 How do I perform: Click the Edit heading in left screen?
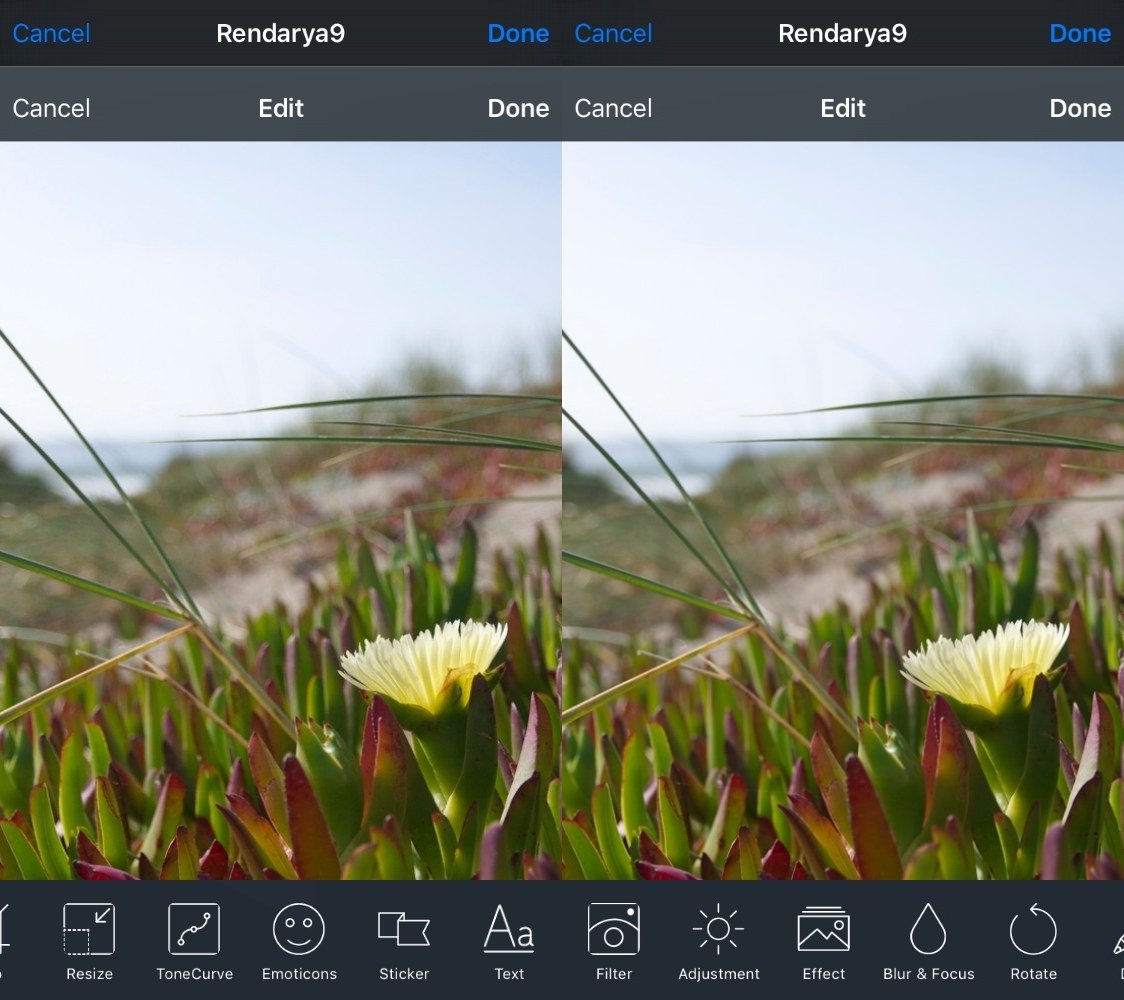(x=281, y=108)
